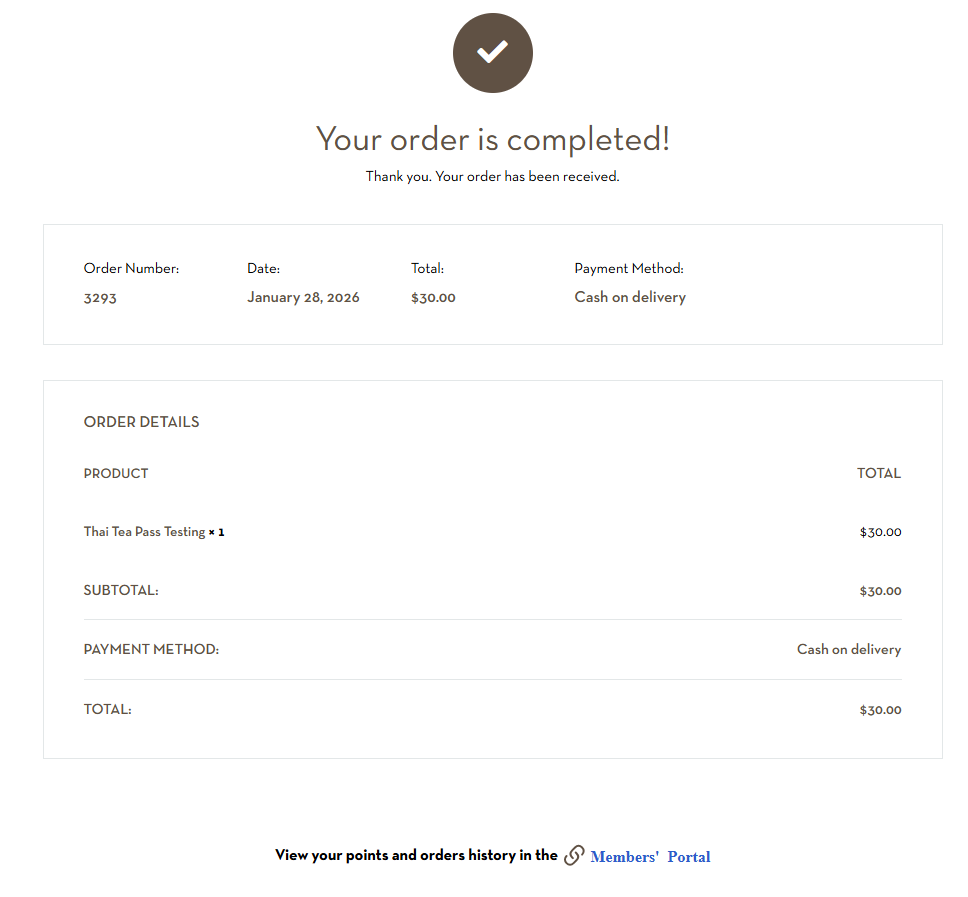Open the Members' Portal link
Viewport: 968px width, 897px height.
(x=650, y=857)
